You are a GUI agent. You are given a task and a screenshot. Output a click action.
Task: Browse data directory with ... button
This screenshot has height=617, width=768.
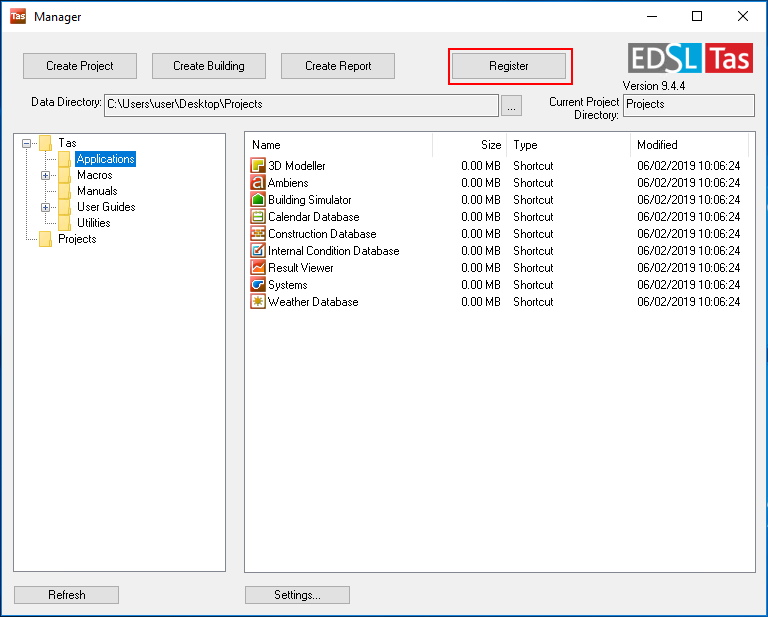pos(511,106)
